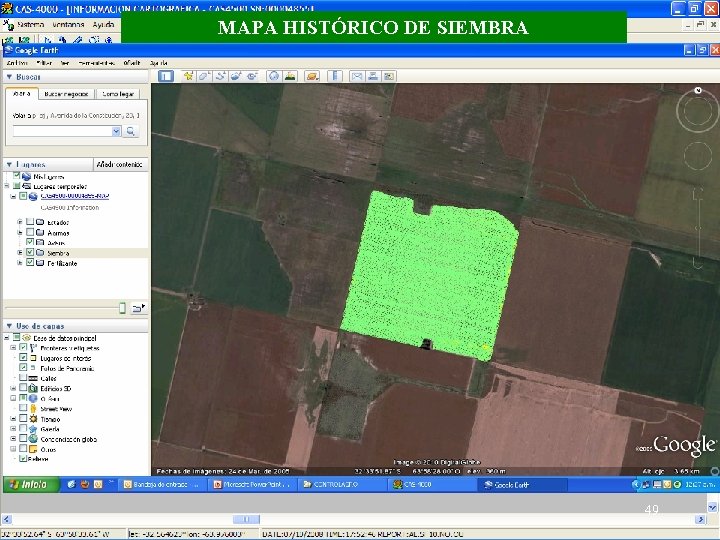The width and height of the screenshot is (720, 540).
Task: Click the bottom horizontal scrollbar thumb
Action: [246, 519]
